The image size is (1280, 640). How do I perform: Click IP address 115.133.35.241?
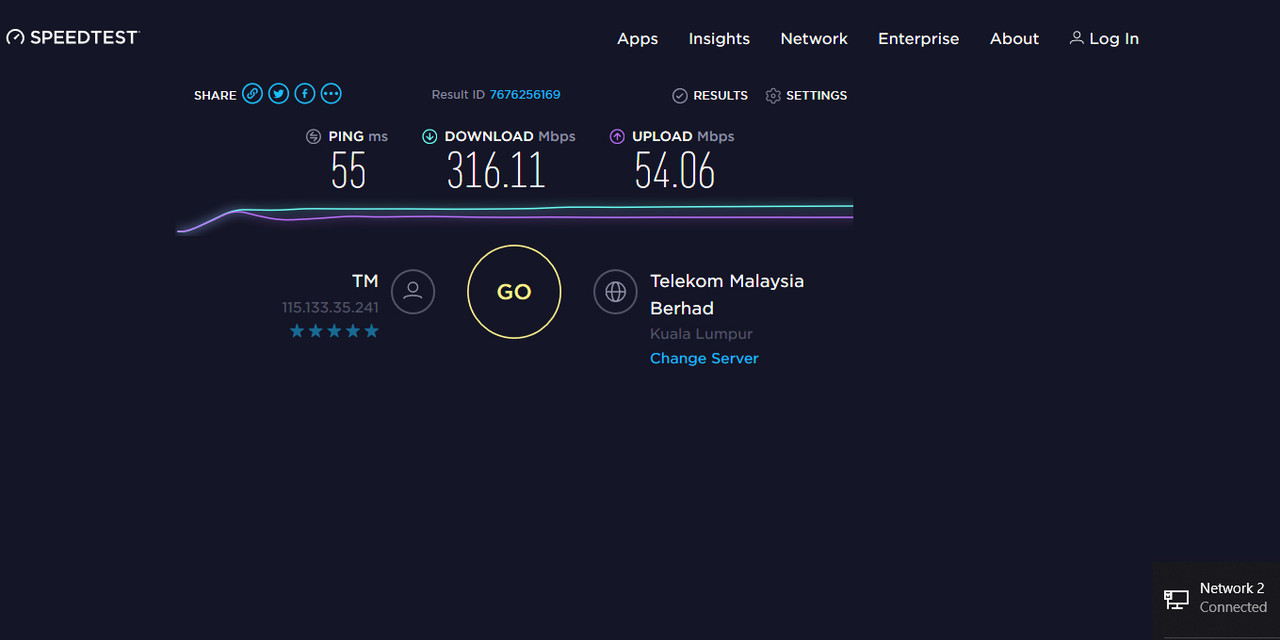[330, 308]
